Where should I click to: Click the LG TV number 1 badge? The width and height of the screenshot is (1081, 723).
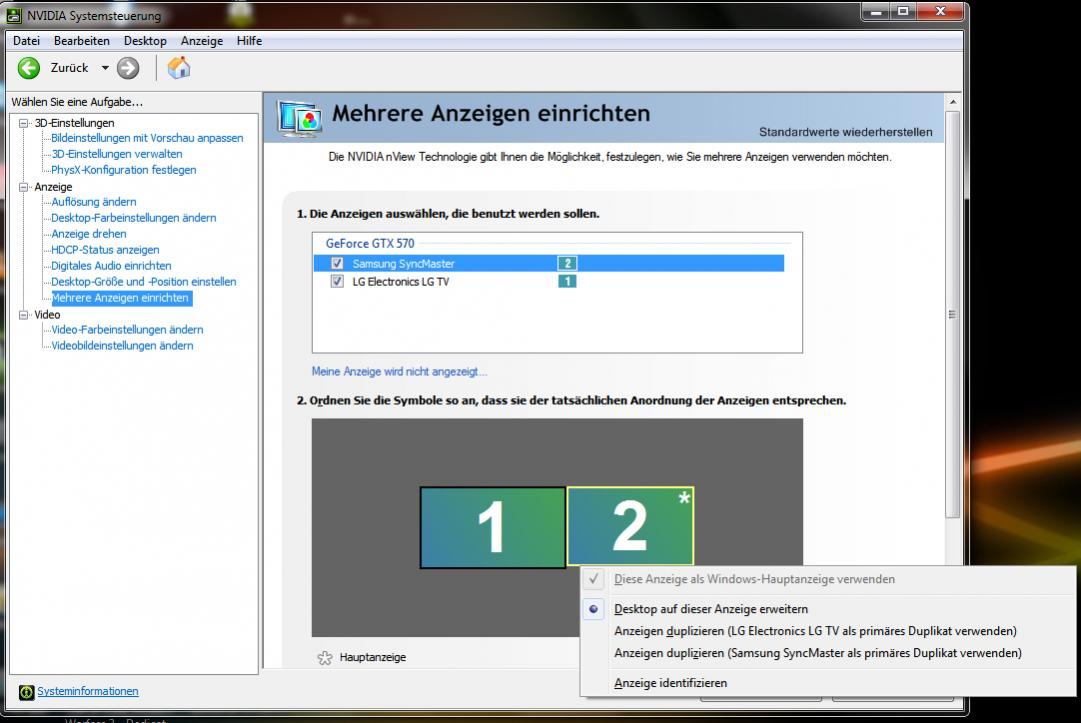pos(567,281)
